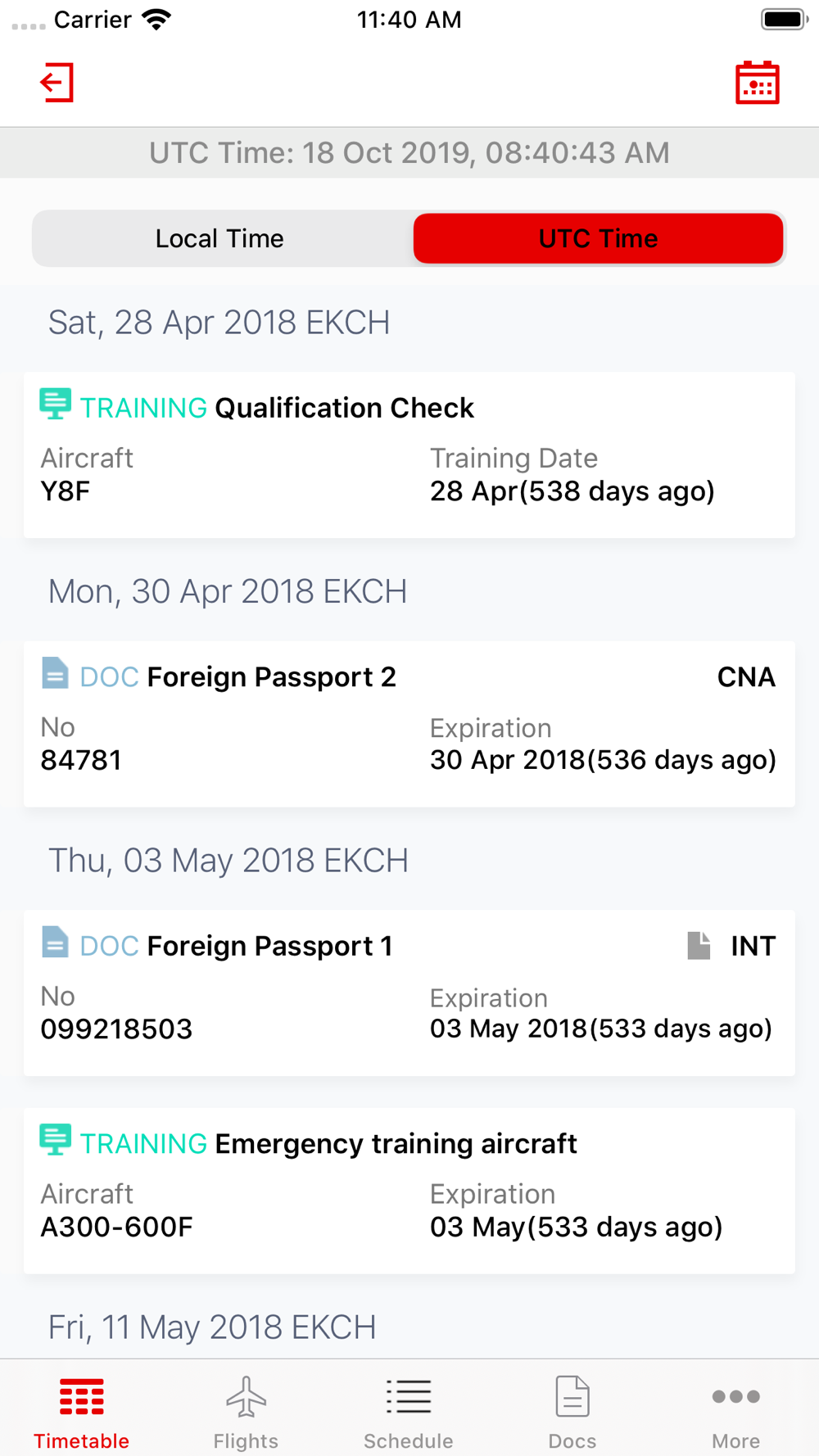
Task: Open the Qualification Check training card
Action: 409,455
